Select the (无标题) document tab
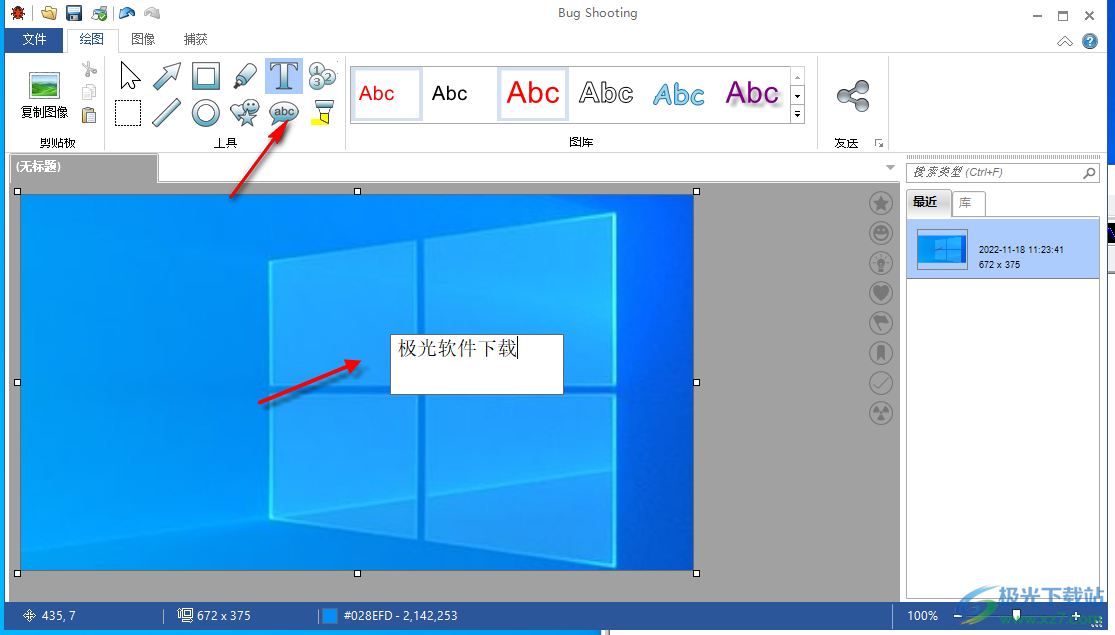 pos(82,167)
